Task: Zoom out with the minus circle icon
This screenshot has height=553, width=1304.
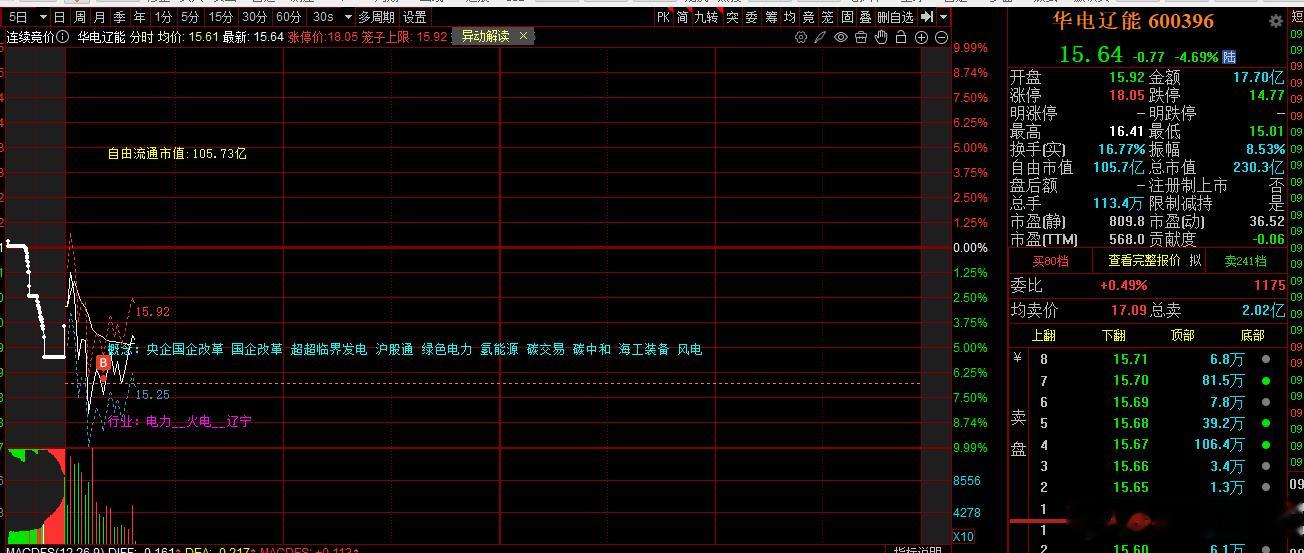Action: pyautogui.click(x=941, y=37)
